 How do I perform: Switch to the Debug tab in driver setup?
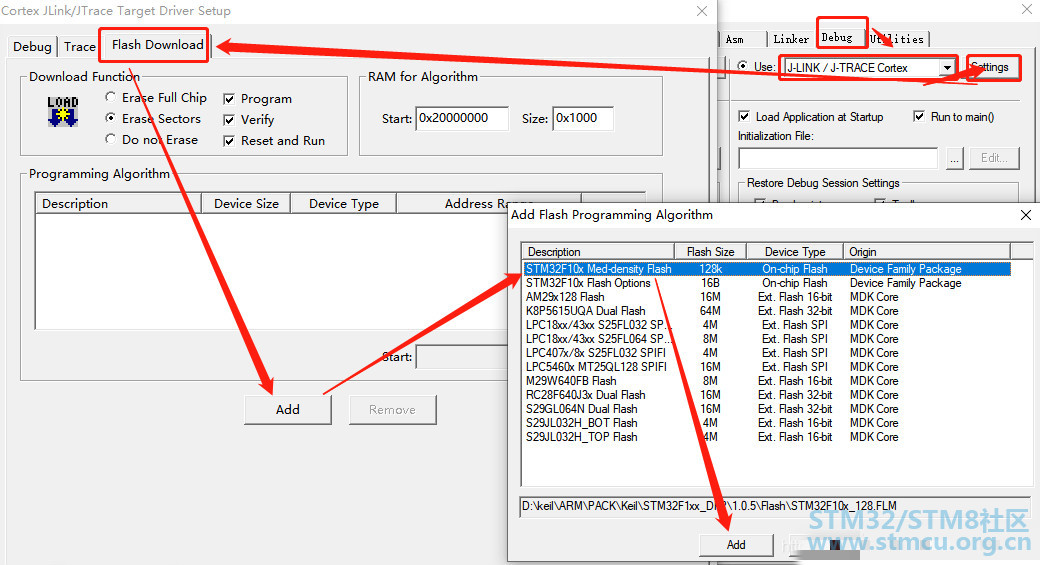point(32,46)
